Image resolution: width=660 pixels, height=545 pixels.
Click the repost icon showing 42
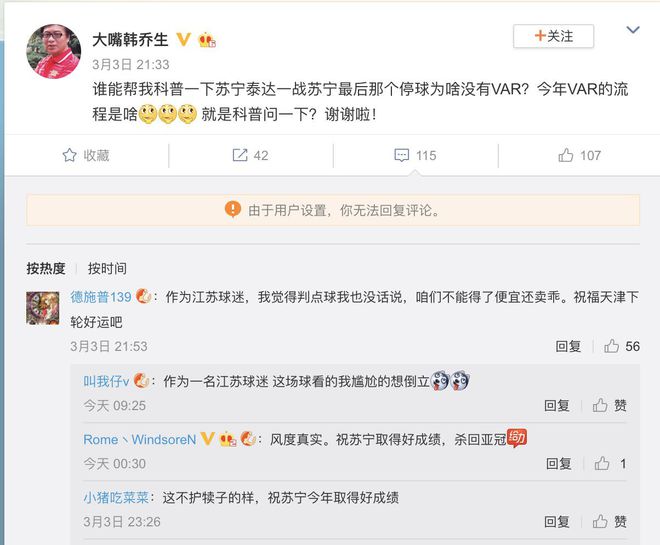[x=240, y=155]
